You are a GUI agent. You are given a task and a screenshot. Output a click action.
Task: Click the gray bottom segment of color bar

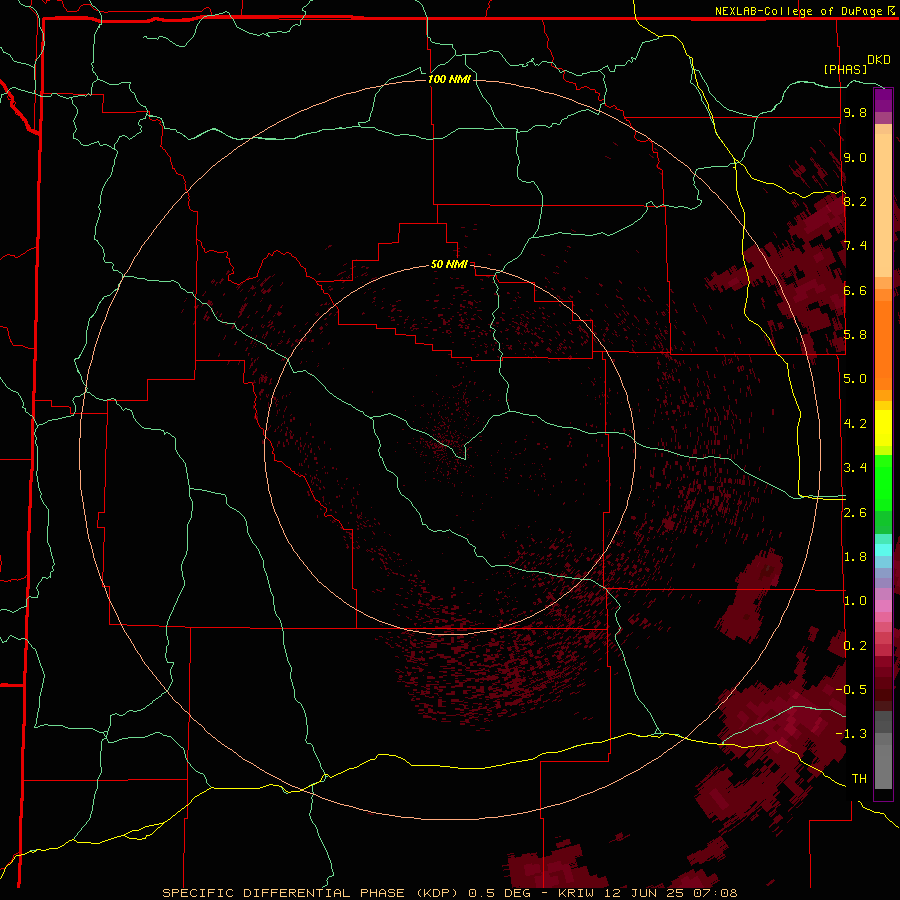[x=883, y=761]
